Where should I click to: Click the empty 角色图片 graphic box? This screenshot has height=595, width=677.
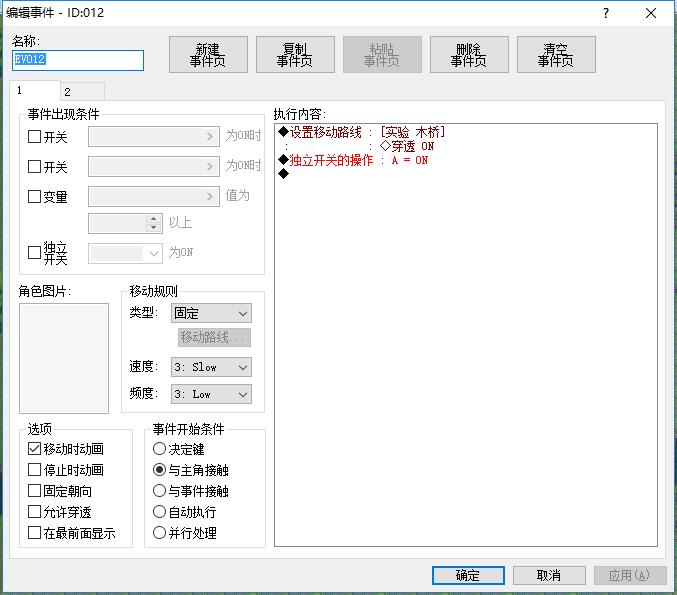(x=64, y=358)
